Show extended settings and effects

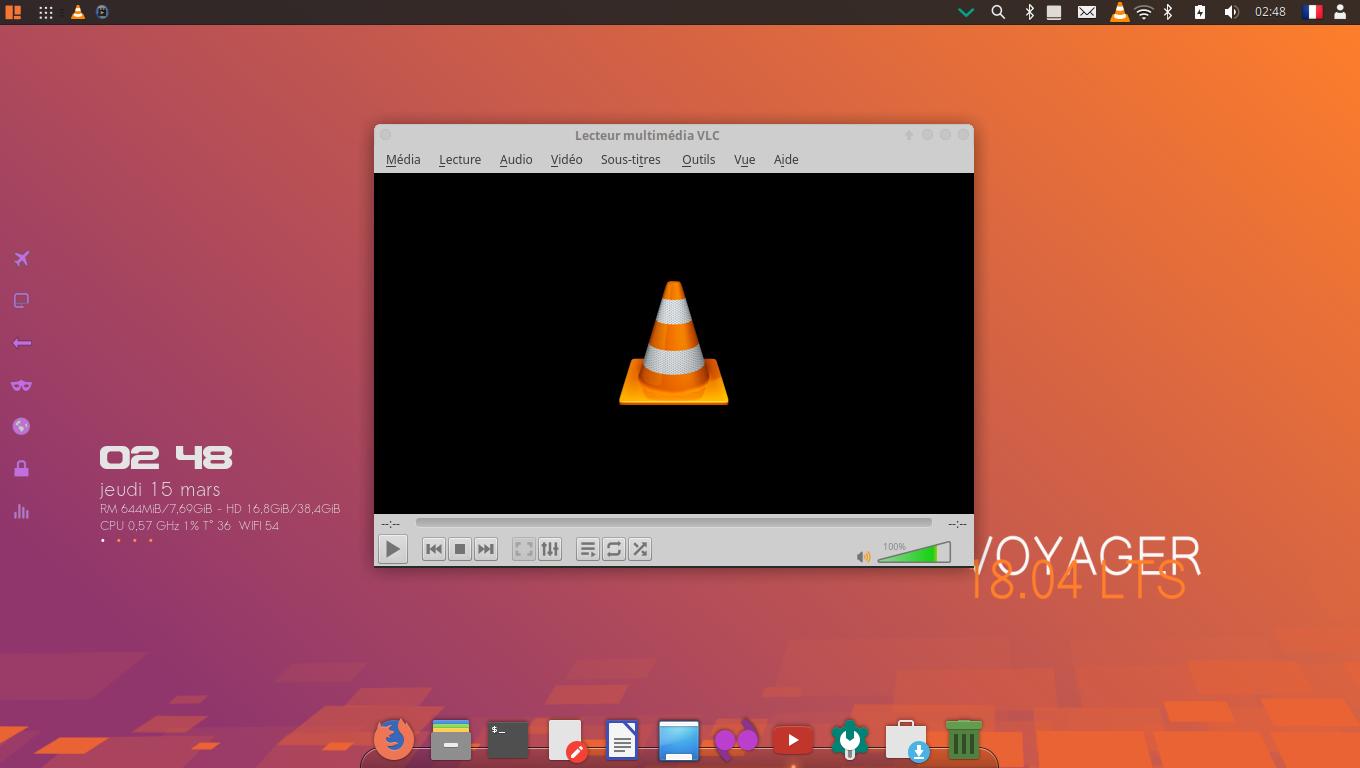tap(550, 549)
